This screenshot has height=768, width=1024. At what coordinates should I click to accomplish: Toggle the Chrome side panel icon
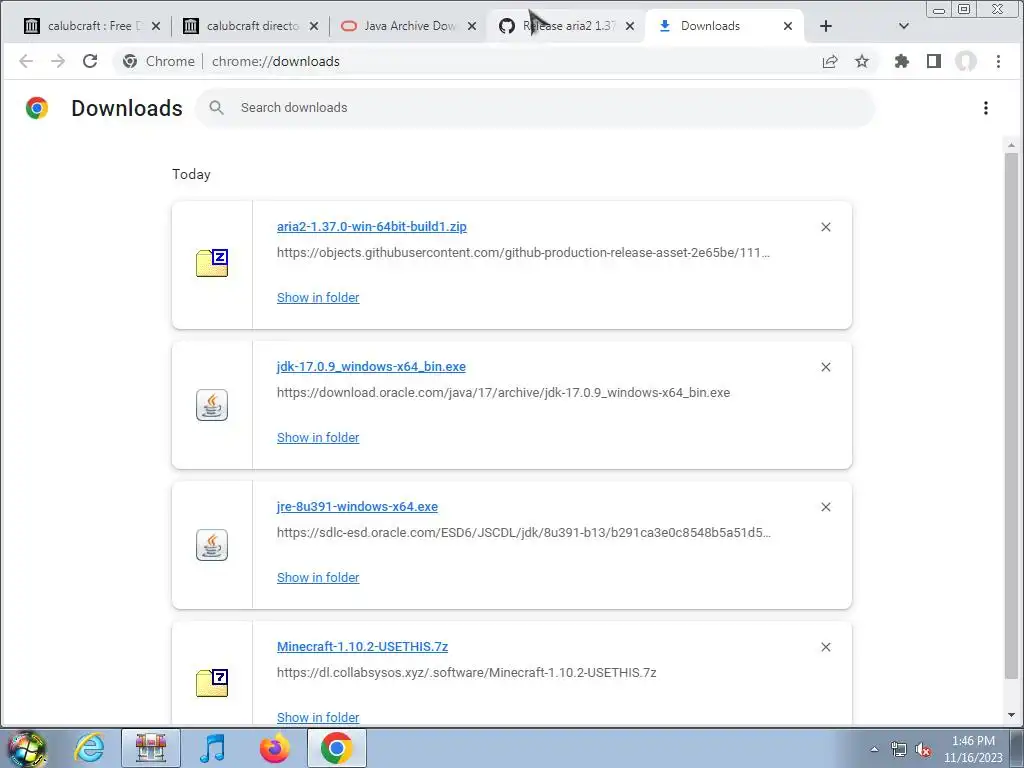(934, 61)
